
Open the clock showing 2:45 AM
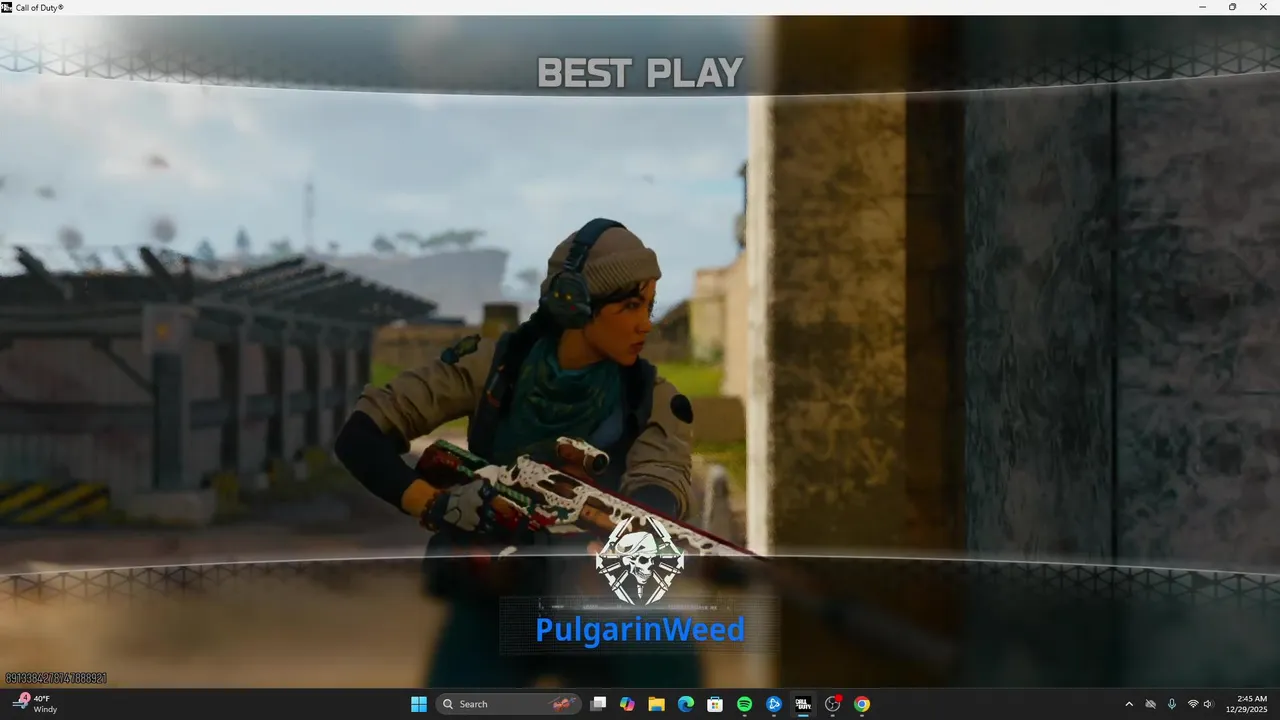(x=1247, y=704)
